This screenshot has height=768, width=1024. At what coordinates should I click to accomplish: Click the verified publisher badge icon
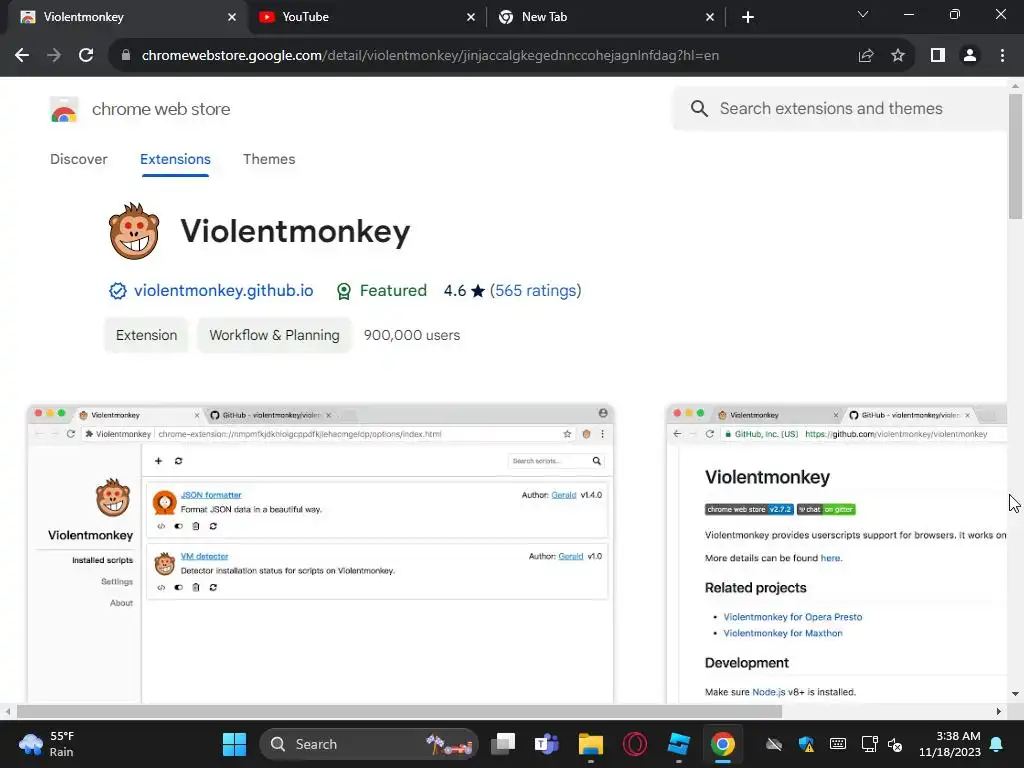(118, 291)
